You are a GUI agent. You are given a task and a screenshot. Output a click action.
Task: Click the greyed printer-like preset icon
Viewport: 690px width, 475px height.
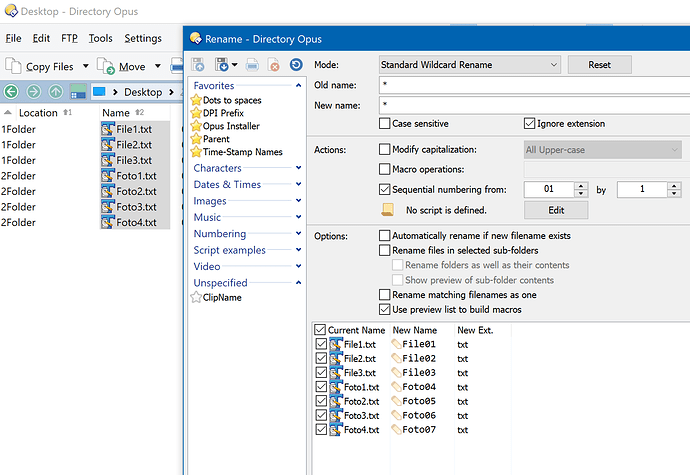pyautogui.click(x=252, y=65)
